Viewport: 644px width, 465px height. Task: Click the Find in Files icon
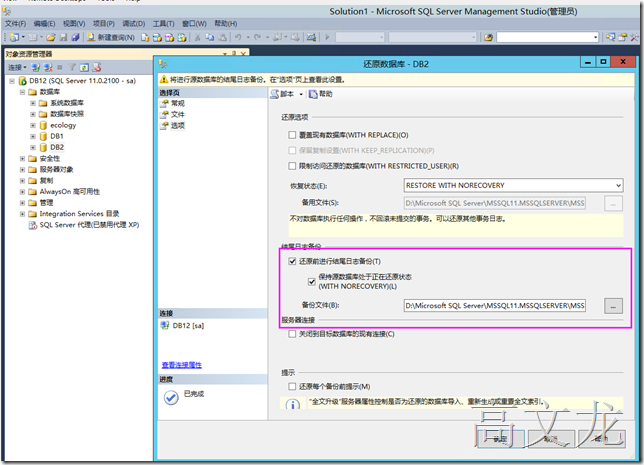click(x=488, y=37)
